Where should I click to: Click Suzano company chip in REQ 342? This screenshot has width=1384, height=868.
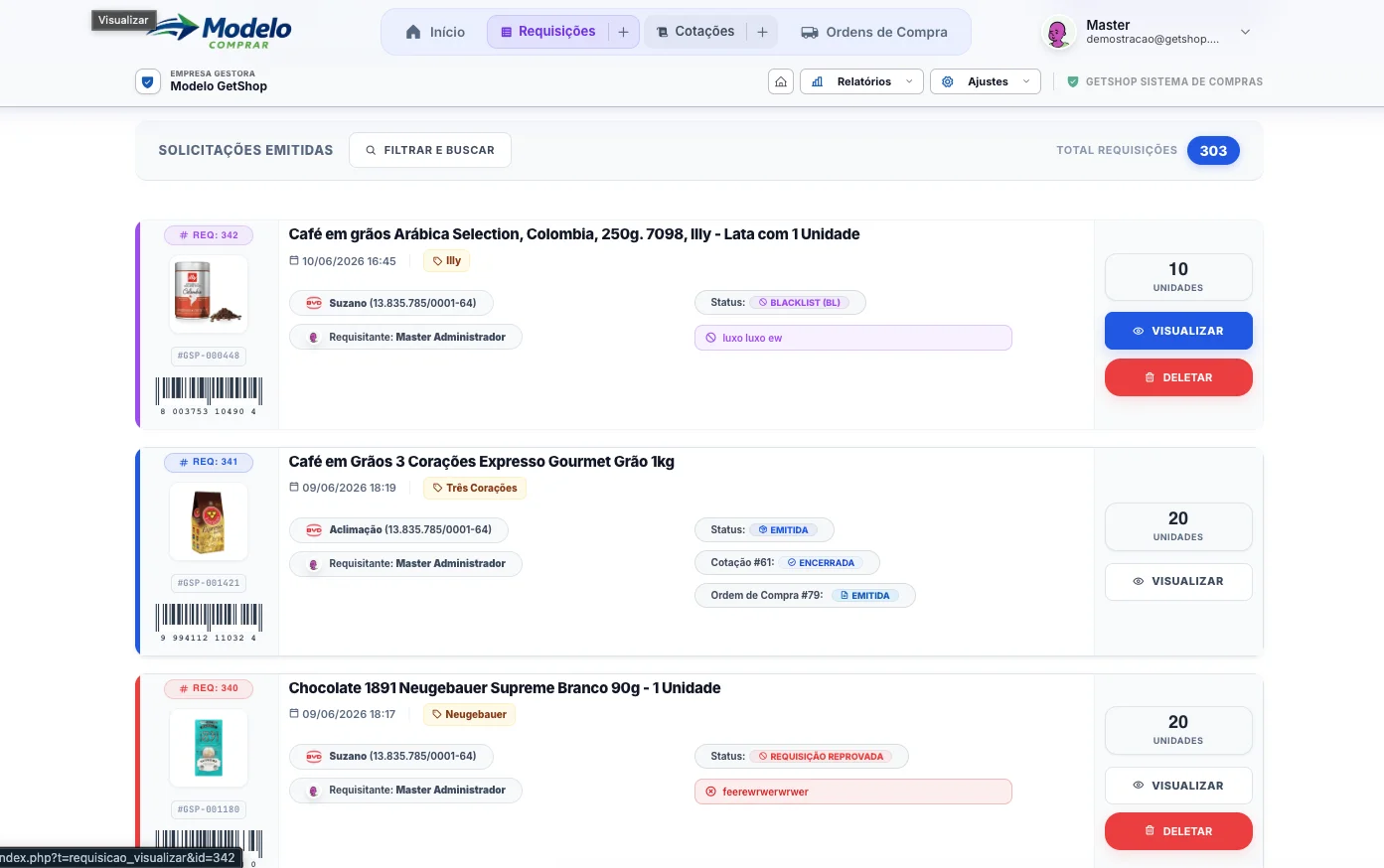click(x=391, y=303)
